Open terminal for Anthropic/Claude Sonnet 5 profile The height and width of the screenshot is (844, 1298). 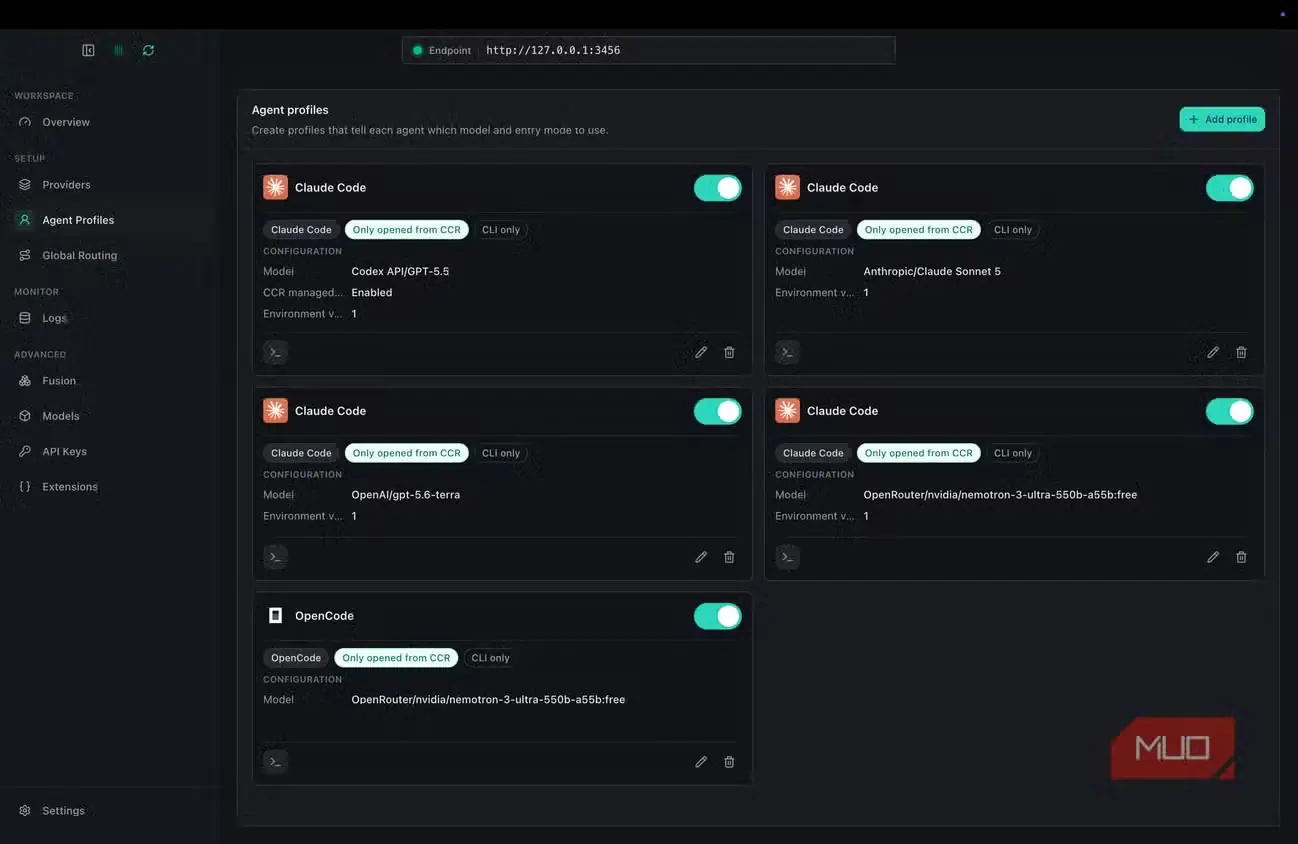tap(787, 352)
